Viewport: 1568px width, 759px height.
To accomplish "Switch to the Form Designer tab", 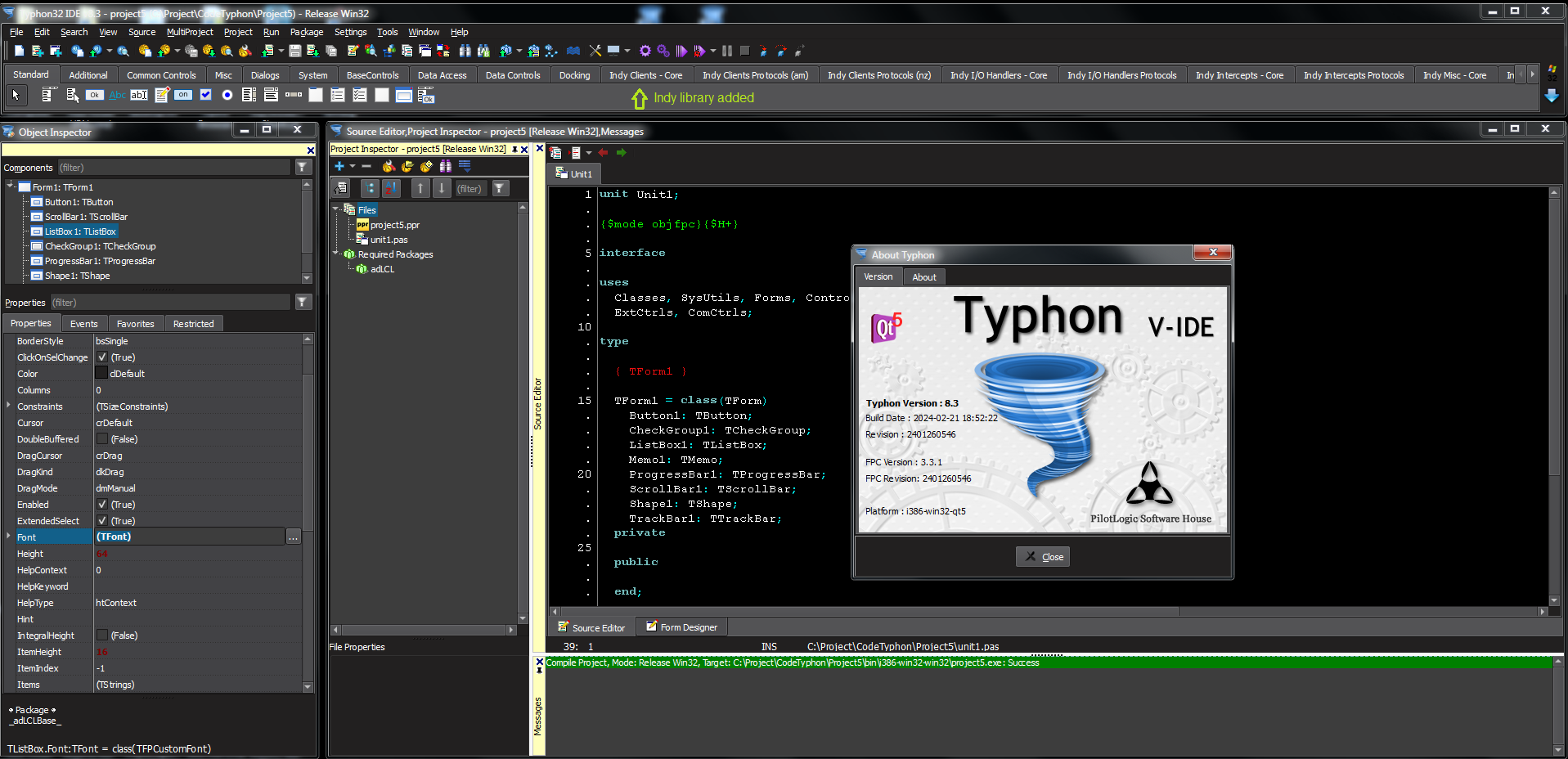I will tap(681, 627).
